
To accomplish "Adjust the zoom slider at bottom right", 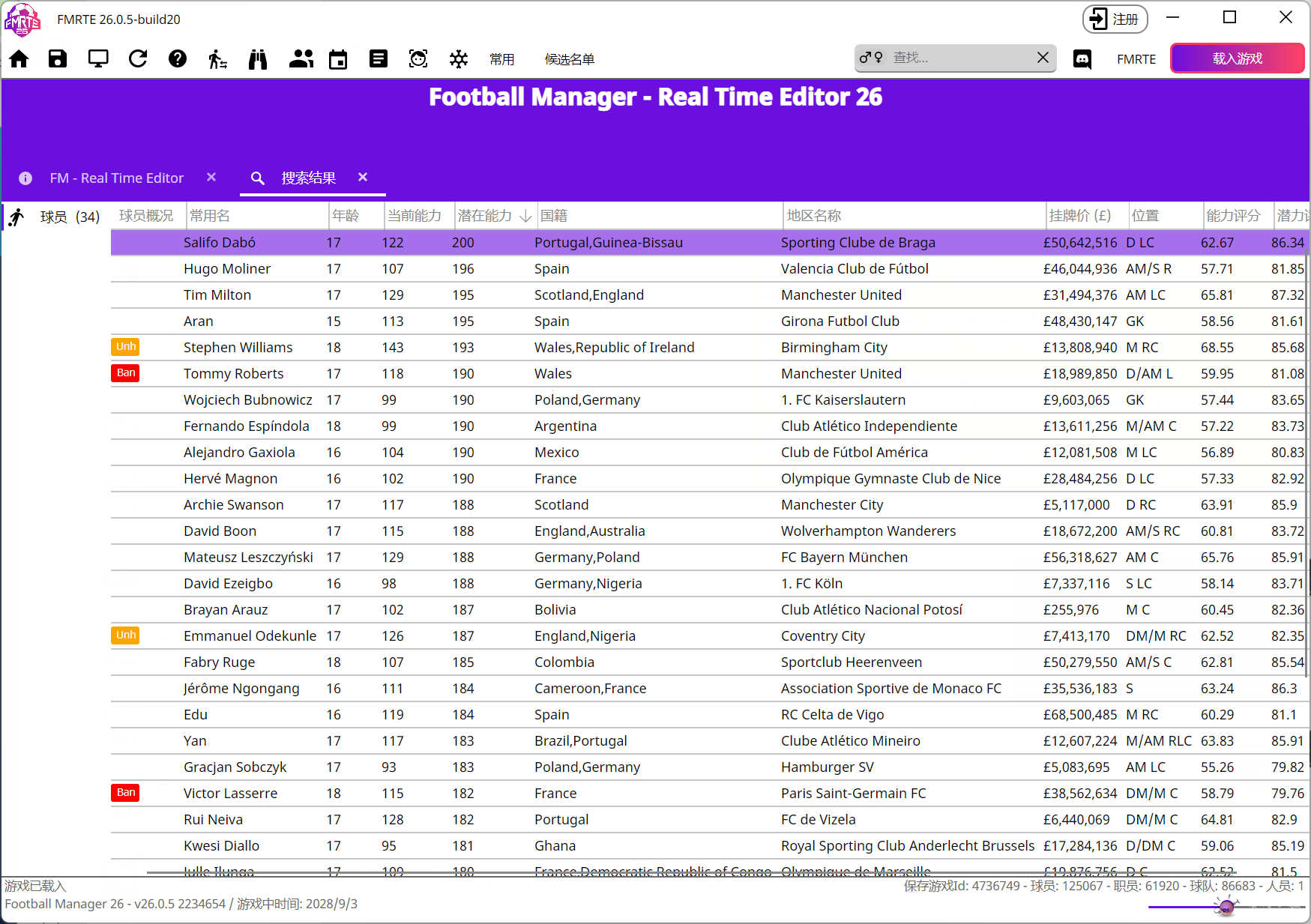I will click(x=1226, y=908).
